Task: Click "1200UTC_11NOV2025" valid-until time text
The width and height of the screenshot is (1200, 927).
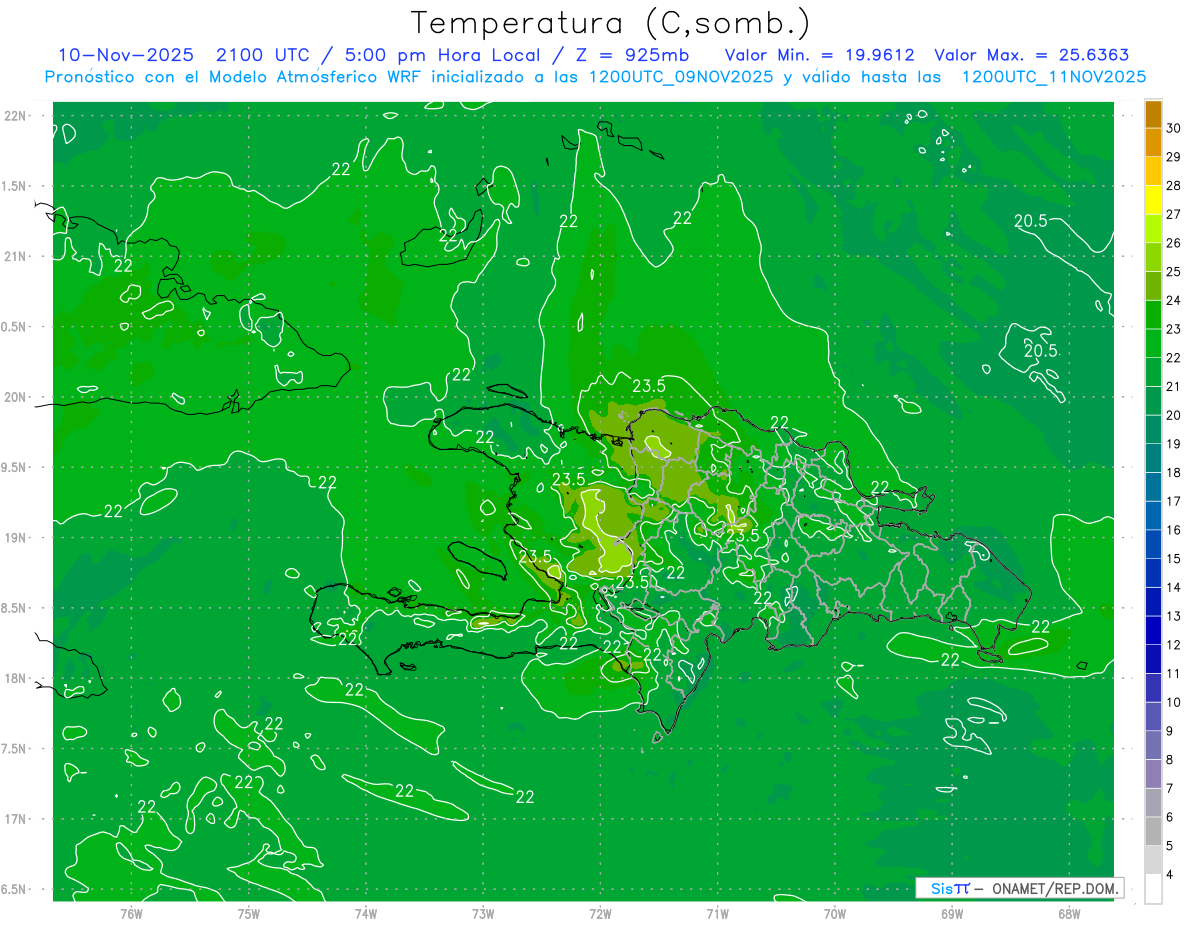Action: 1054,77
